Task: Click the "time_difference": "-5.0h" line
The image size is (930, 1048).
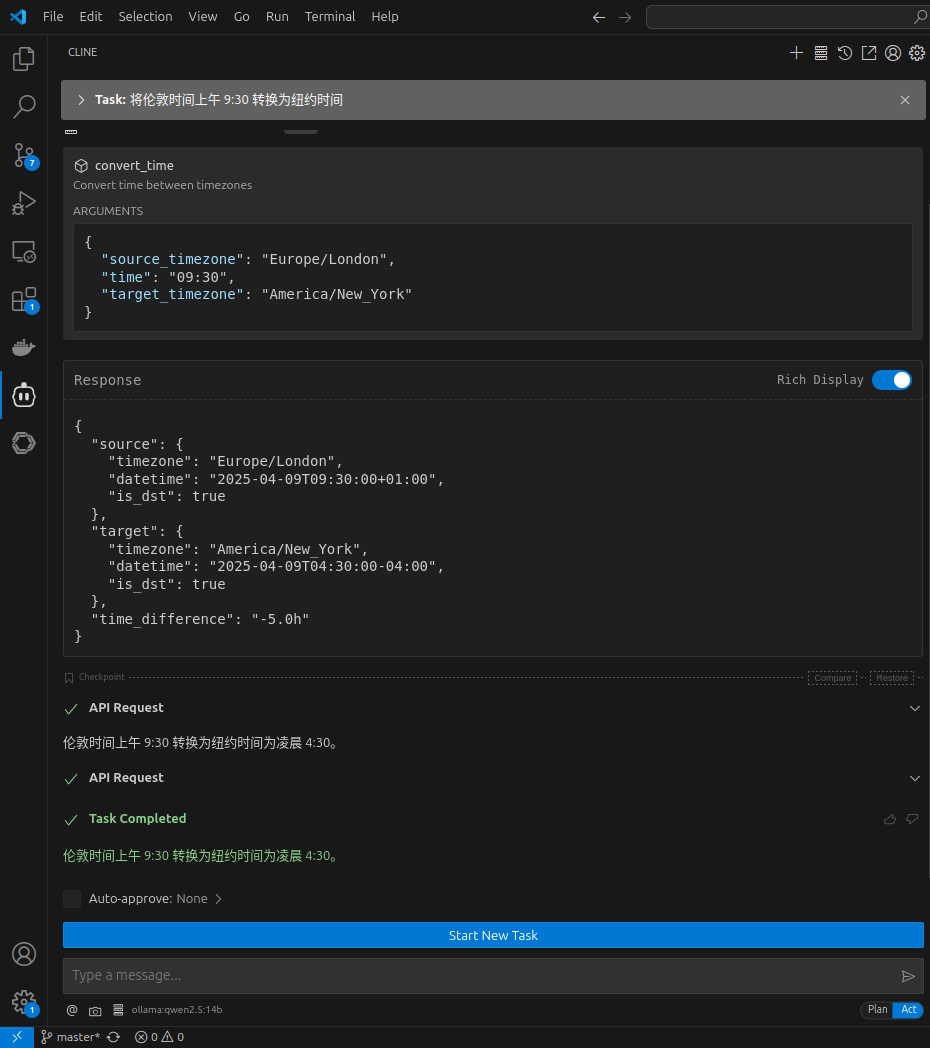Action: [x=200, y=620]
